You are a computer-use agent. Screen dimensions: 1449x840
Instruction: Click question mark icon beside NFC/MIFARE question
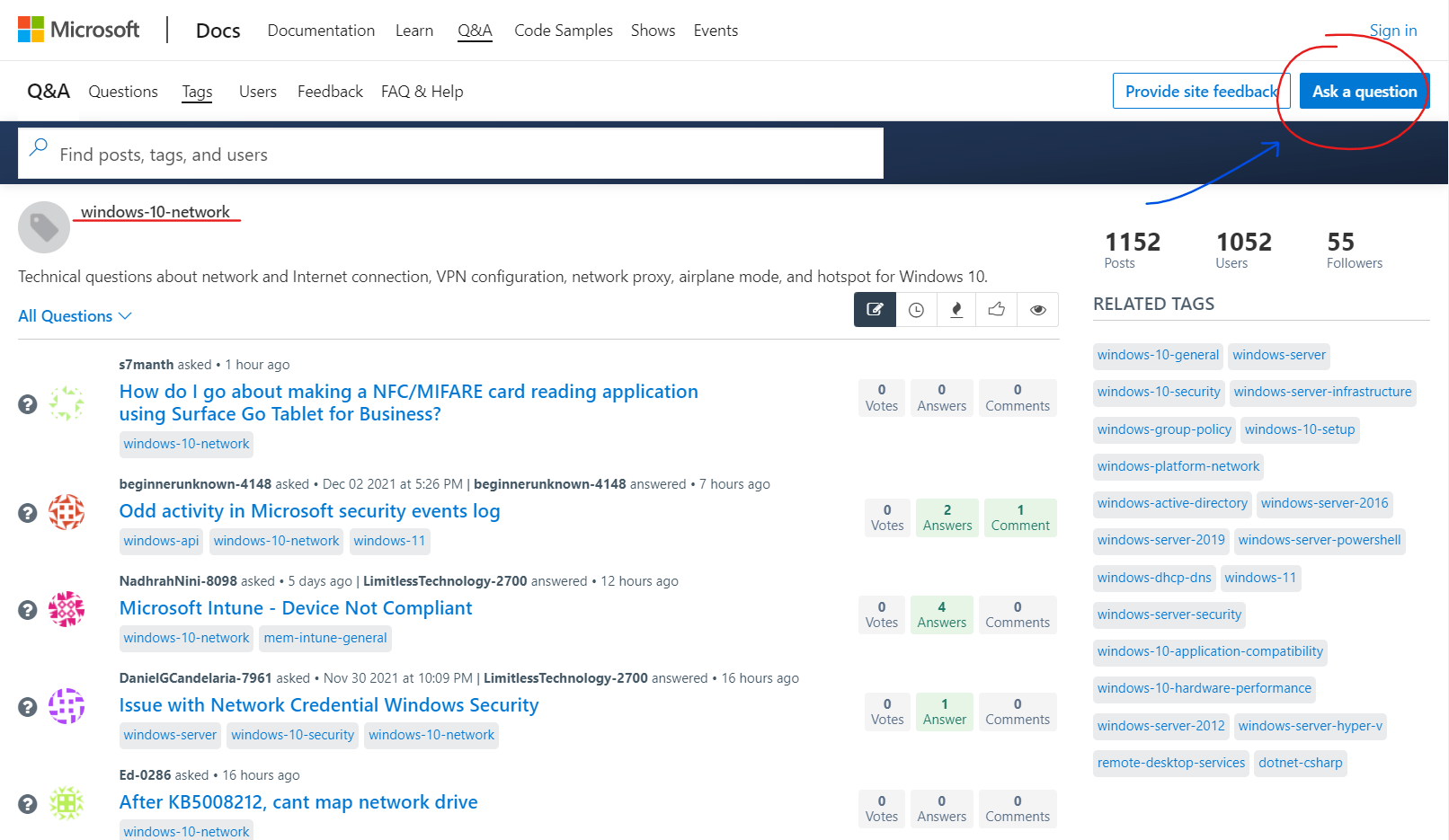click(28, 404)
